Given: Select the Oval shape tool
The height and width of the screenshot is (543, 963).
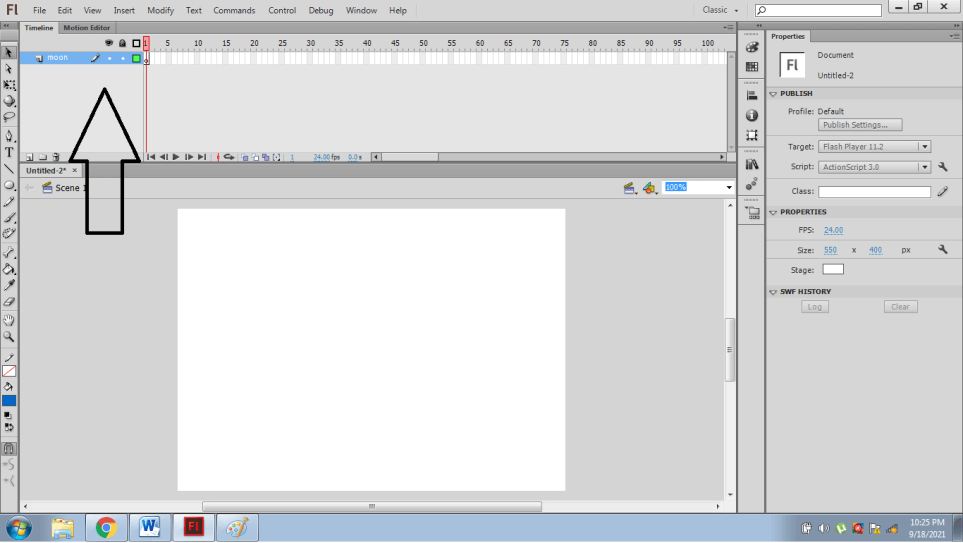Looking at the screenshot, I should pos(9,185).
